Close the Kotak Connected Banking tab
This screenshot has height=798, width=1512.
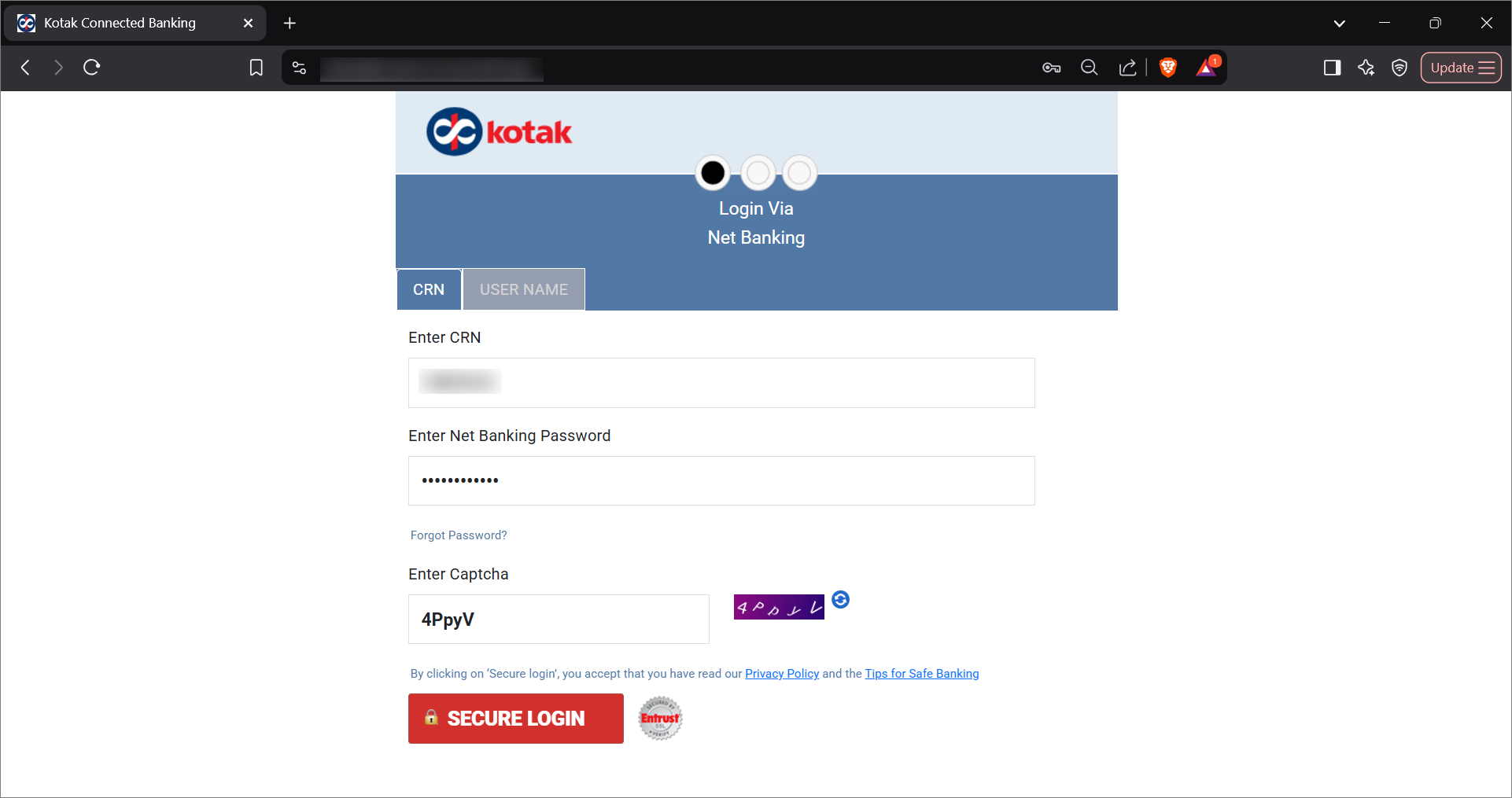[x=248, y=24]
